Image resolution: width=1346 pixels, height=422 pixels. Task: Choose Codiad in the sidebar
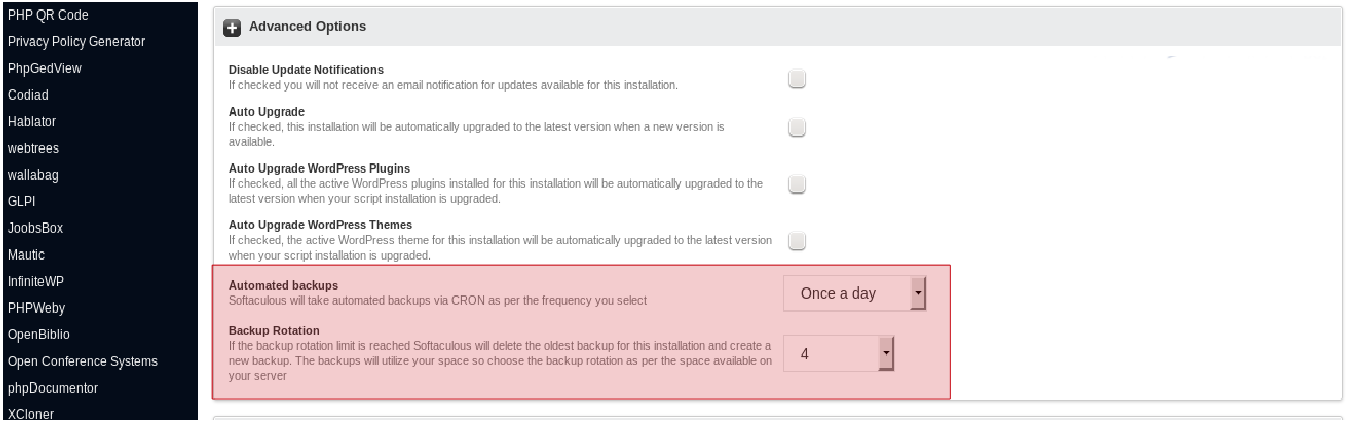click(28, 95)
